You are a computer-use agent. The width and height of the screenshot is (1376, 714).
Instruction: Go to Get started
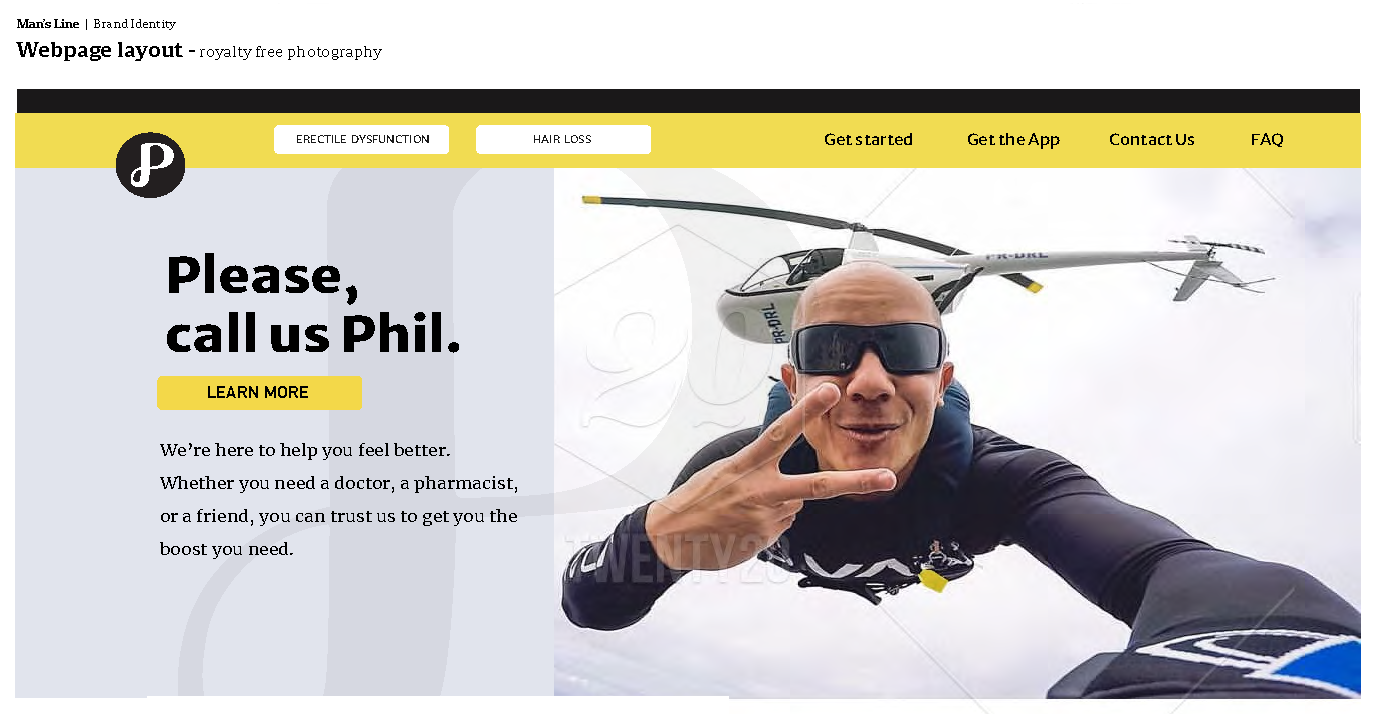click(x=868, y=140)
